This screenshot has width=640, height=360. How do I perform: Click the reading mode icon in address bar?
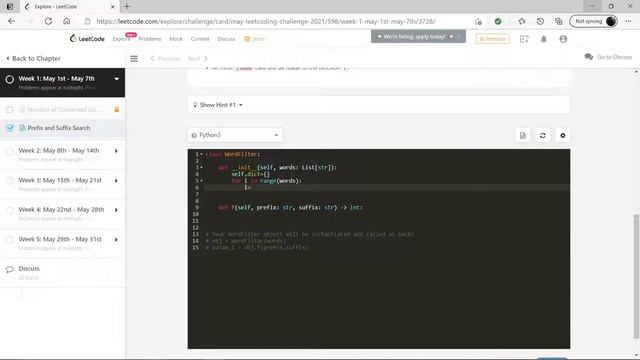(x=478, y=21)
